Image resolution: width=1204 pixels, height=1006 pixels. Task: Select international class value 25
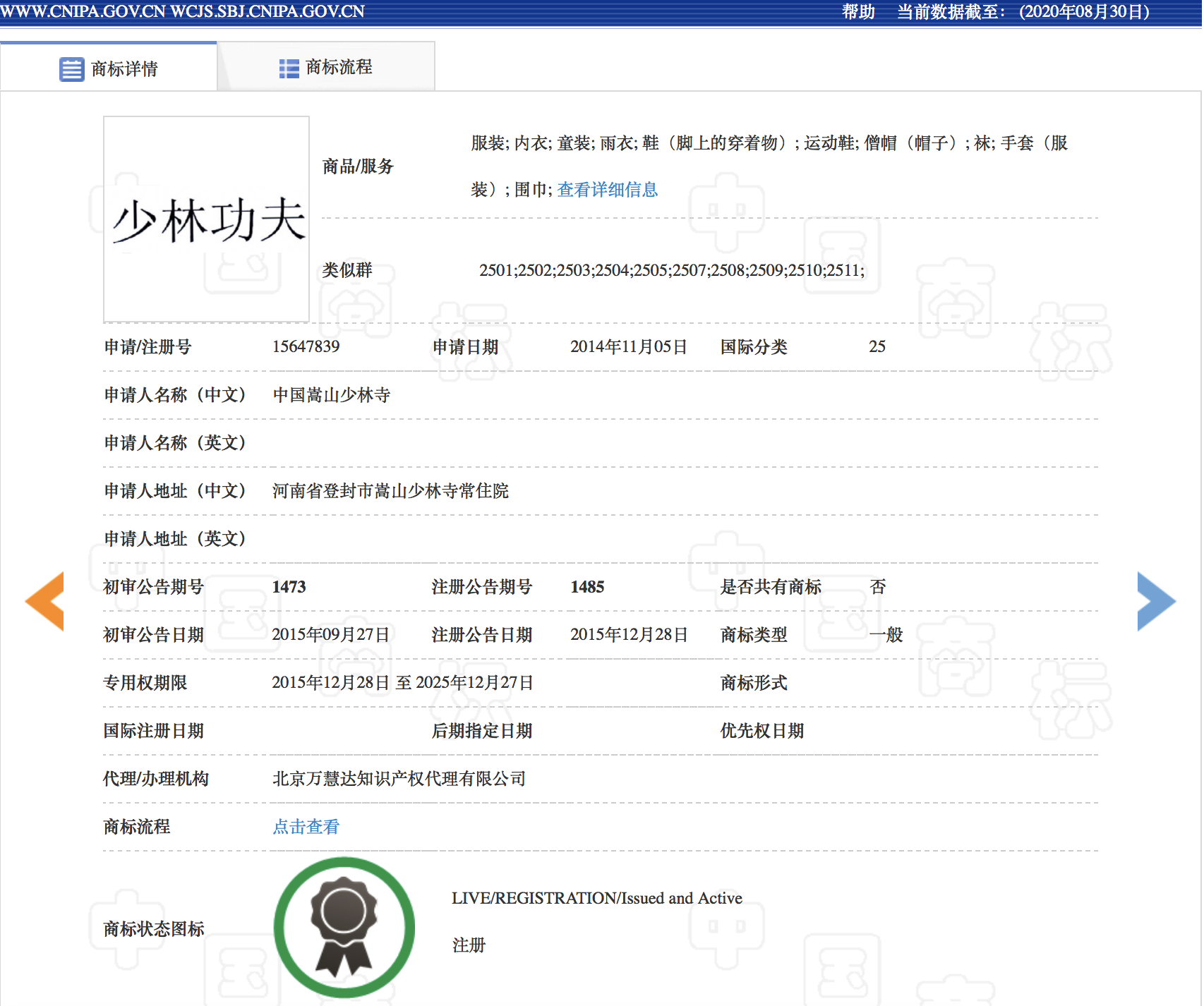click(x=877, y=346)
